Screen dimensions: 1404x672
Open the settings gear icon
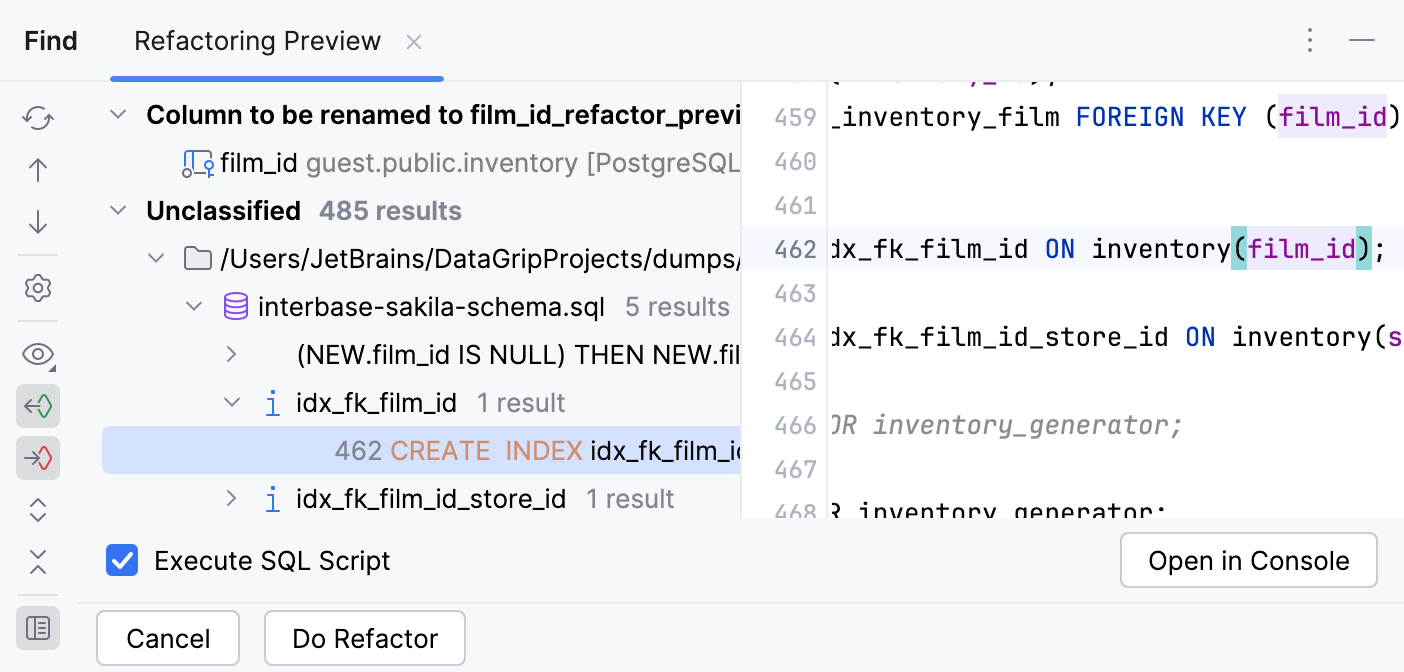click(38, 288)
